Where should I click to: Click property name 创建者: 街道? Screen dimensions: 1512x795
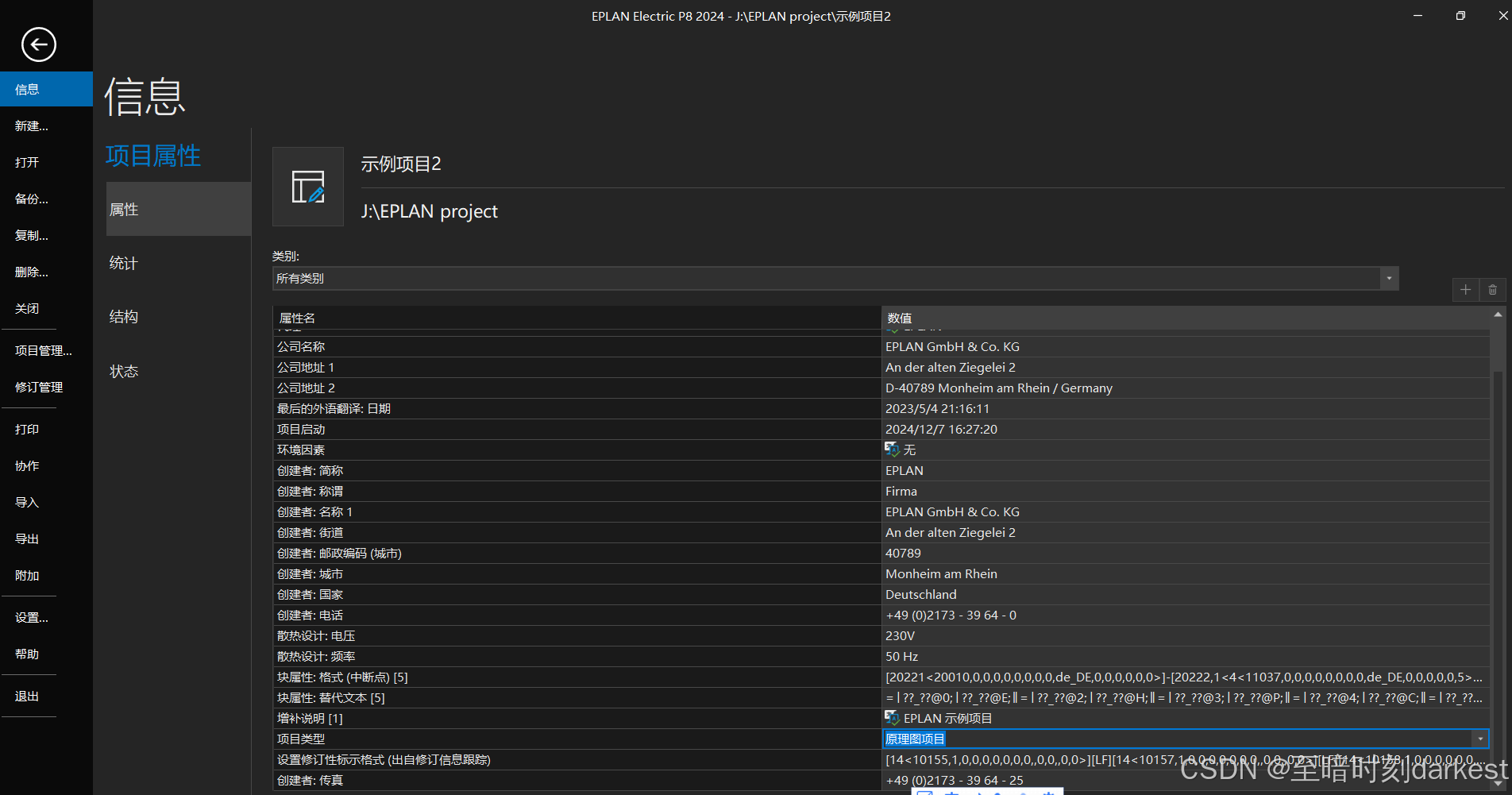577,532
